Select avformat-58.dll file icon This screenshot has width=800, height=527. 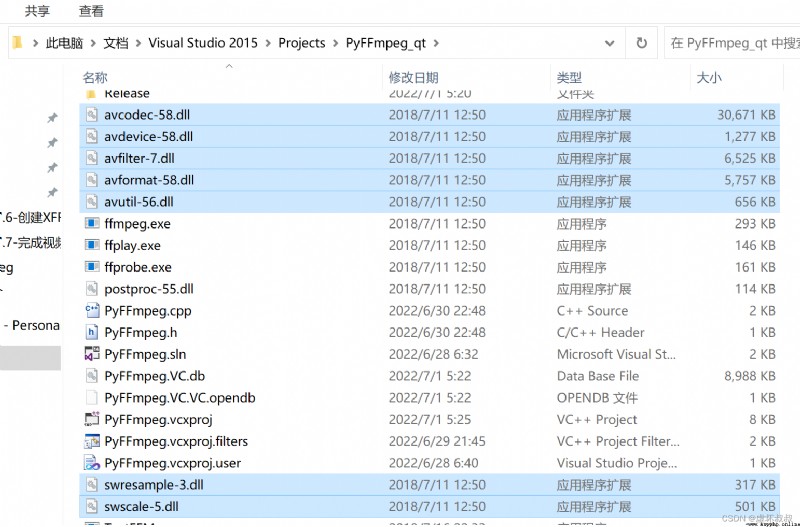pos(91,180)
